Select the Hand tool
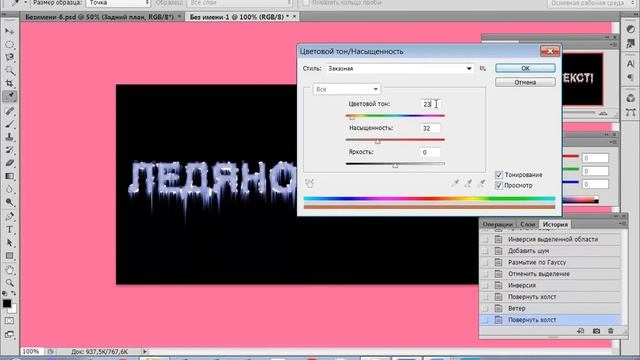Viewport: 640px width, 360px height. coord(10,270)
